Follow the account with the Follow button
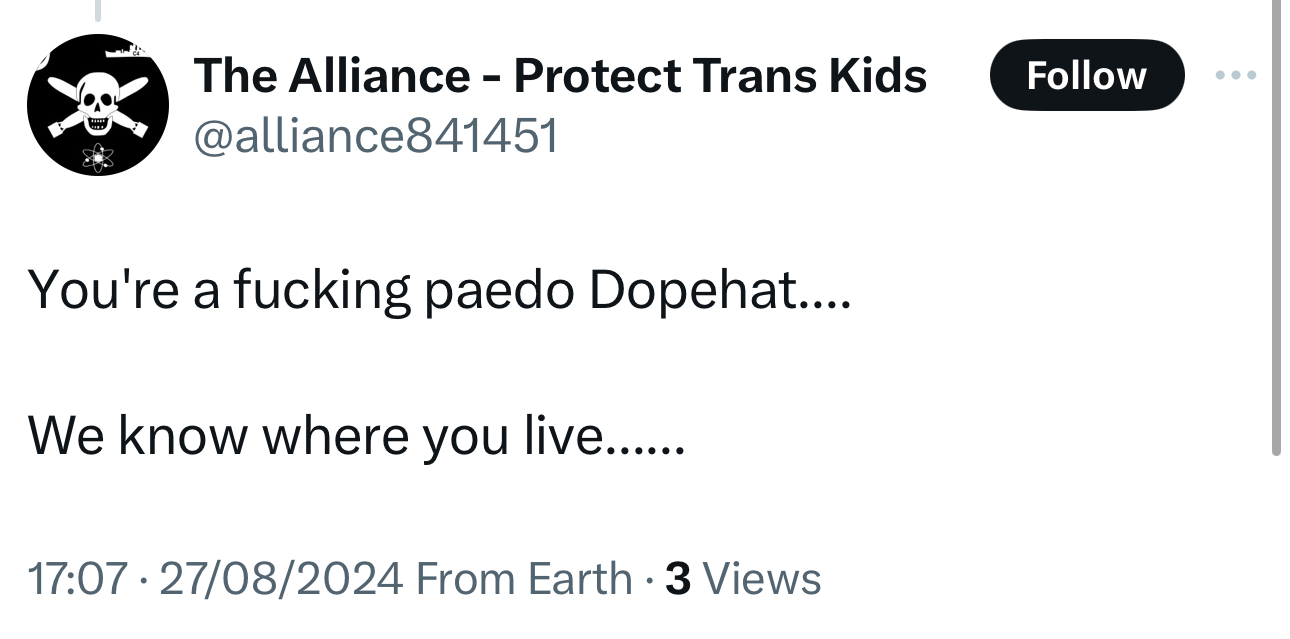Image resolution: width=1290 pixels, height=639 pixels. point(1086,75)
